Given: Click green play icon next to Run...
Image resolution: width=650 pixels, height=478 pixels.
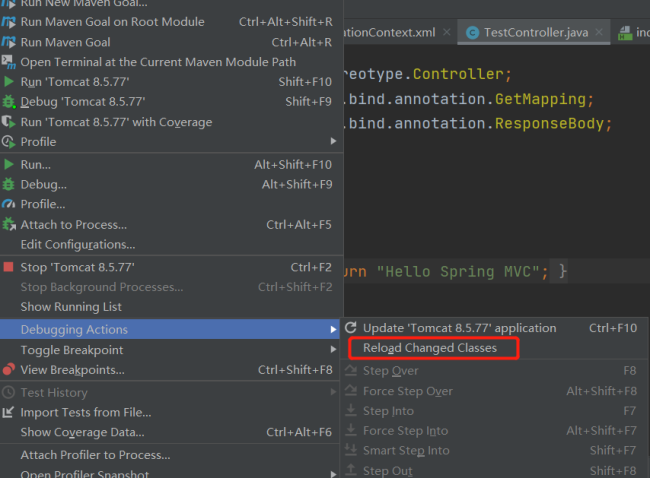Looking at the screenshot, I should pos(9,165).
